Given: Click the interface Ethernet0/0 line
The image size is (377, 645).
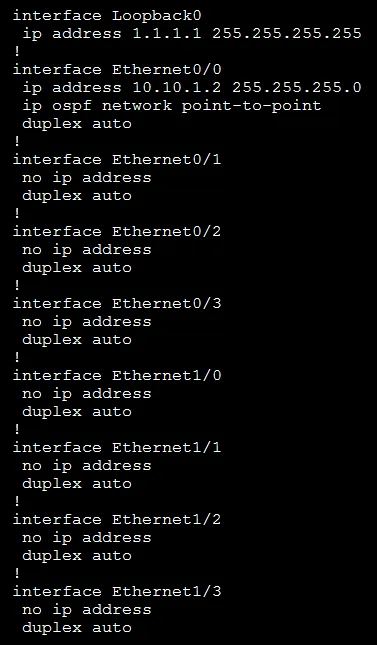Looking at the screenshot, I should 117,70.
